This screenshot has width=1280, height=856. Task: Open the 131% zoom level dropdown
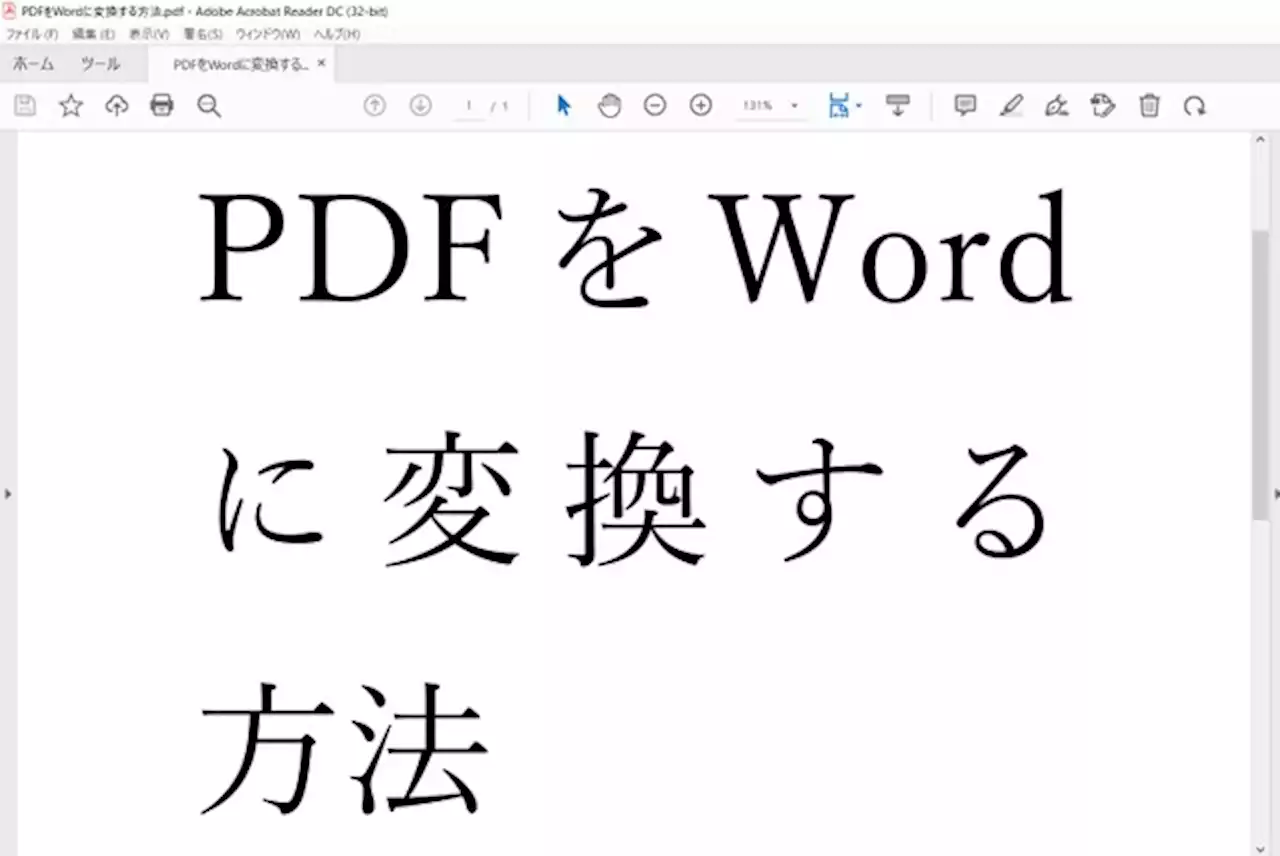click(x=771, y=105)
